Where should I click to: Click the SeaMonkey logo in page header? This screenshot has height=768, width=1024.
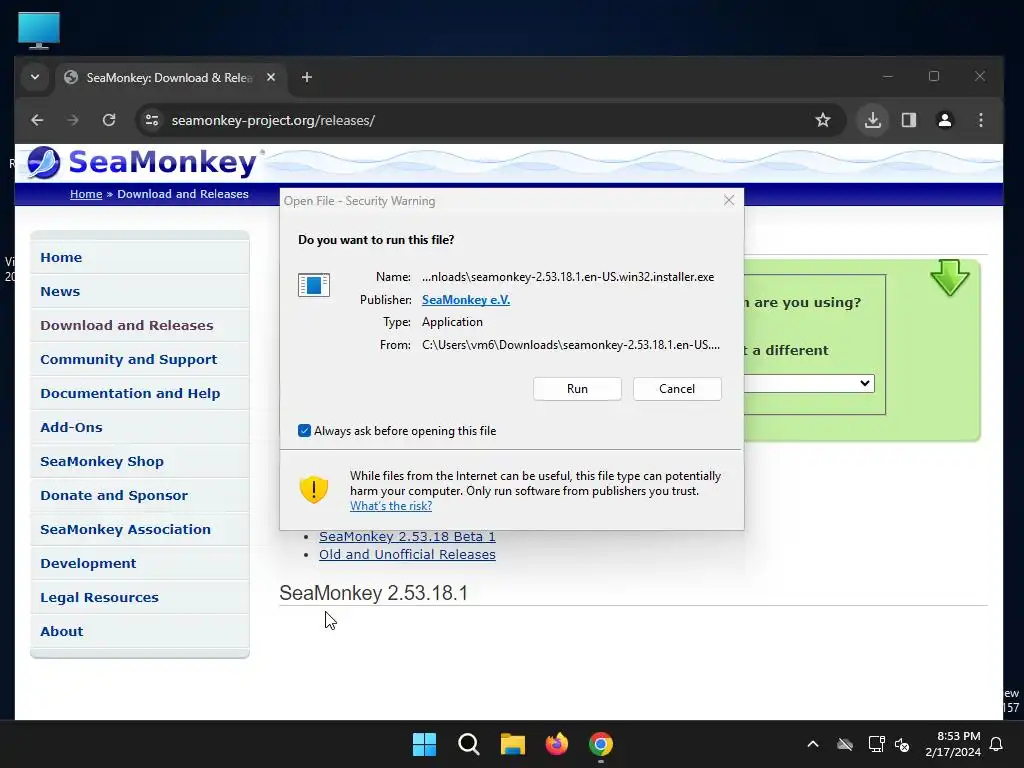pyautogui.click(x=142, y=163)
